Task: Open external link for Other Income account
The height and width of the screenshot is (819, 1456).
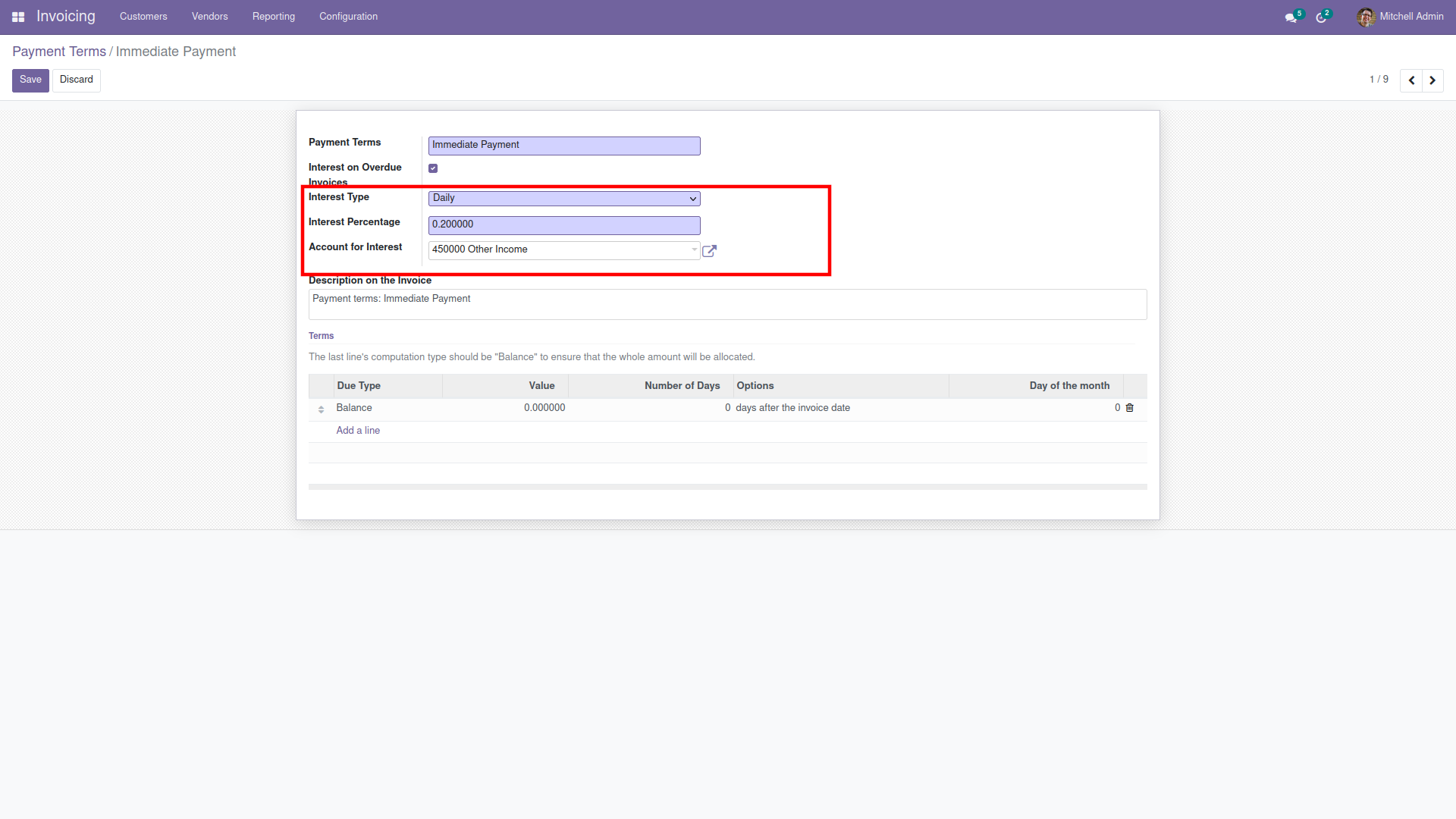Action: 709,251
